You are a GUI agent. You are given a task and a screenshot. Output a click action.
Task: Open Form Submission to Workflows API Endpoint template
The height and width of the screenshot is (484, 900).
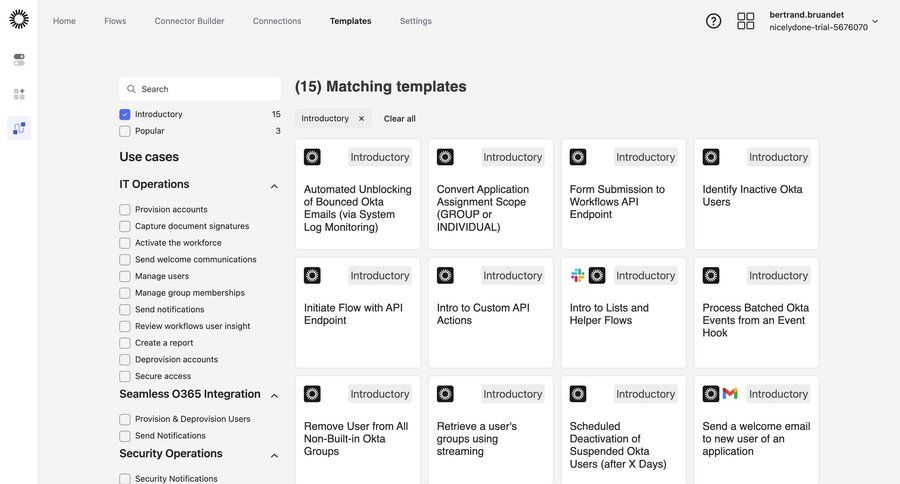[623, 194]
